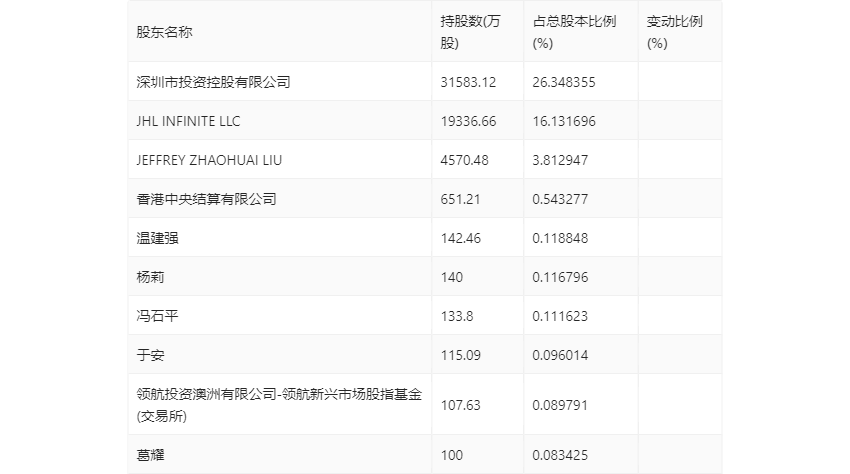Click the percentage 0.118848
This screenshot has width=850, height=474.
[x=560, y=238]
